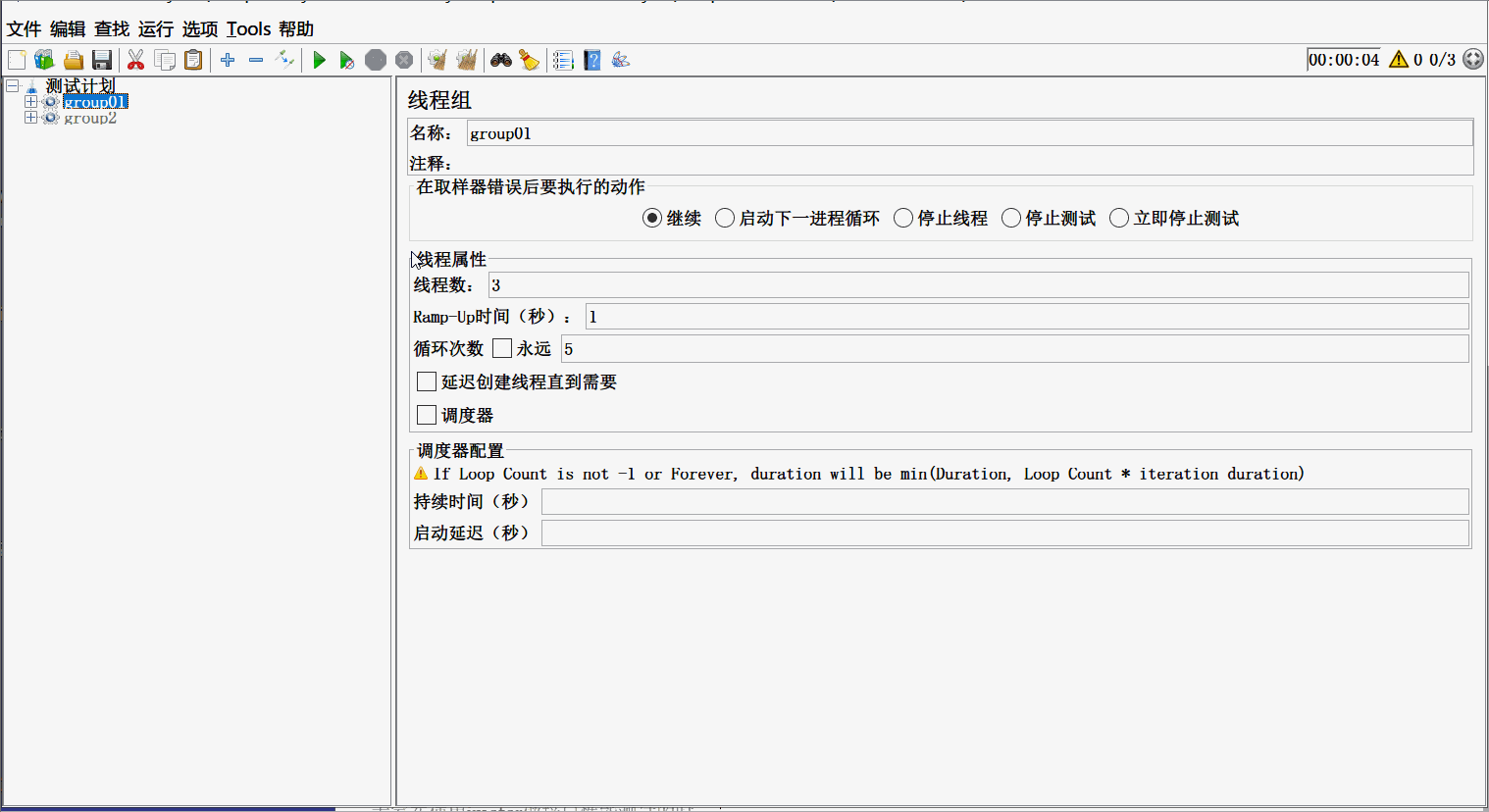Click the last toolbar icon after Help
This screenshot has width=1489, height=812.
(621, 60)
